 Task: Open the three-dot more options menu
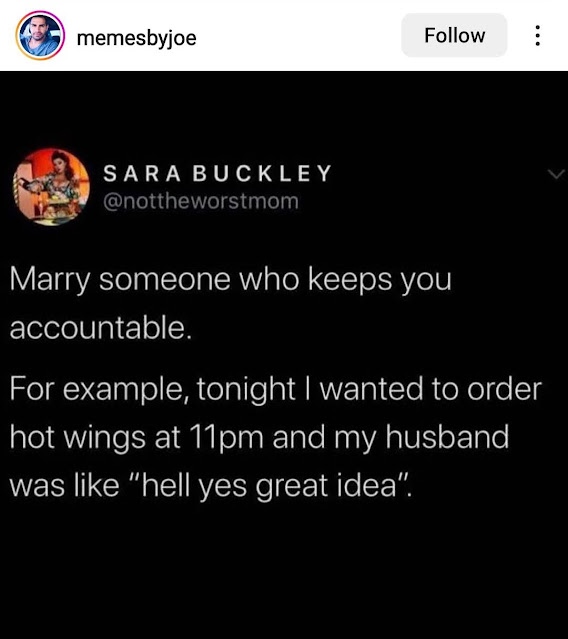538,35
